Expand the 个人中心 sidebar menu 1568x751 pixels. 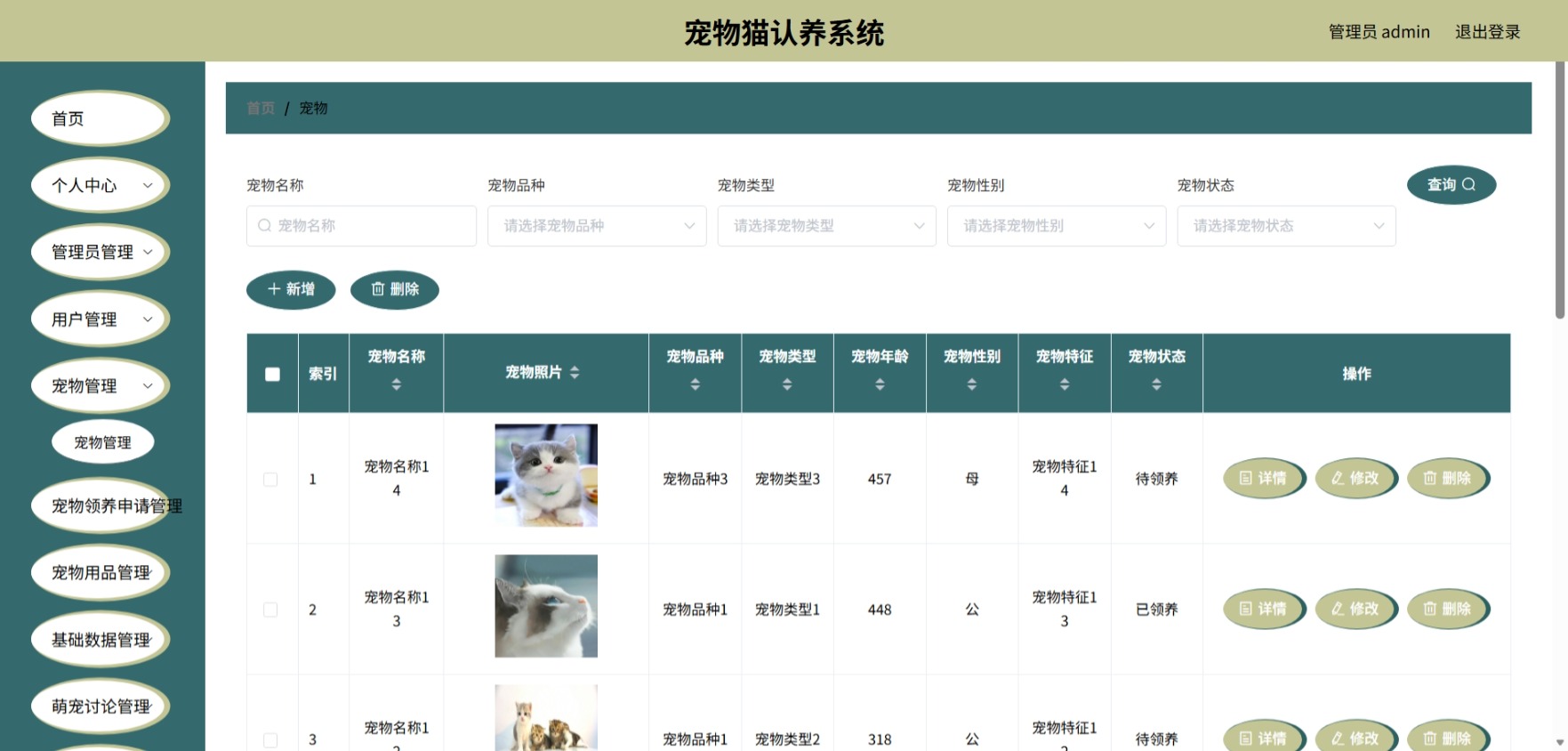[x=101, y=185]
